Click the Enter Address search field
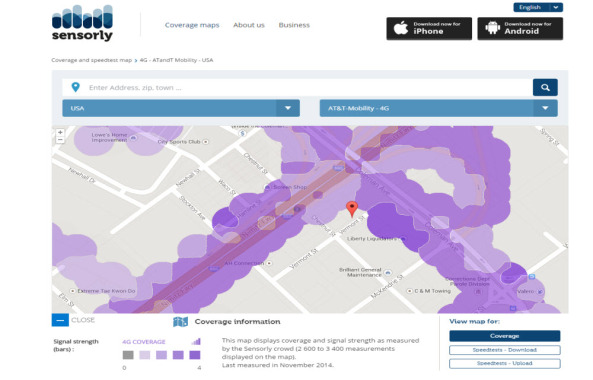 (297, 87)
